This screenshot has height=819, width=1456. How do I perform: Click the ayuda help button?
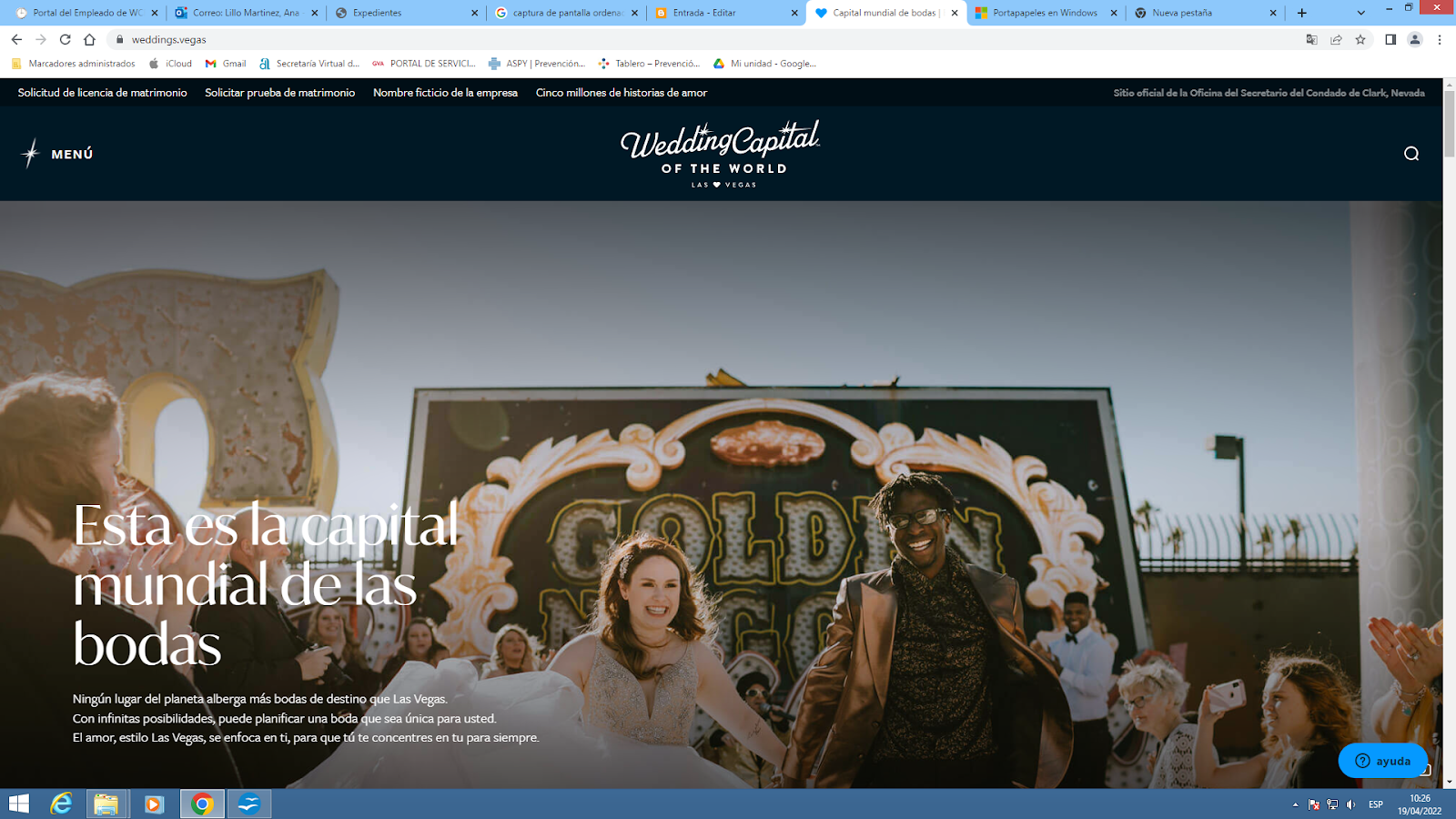pos(1382,761)
